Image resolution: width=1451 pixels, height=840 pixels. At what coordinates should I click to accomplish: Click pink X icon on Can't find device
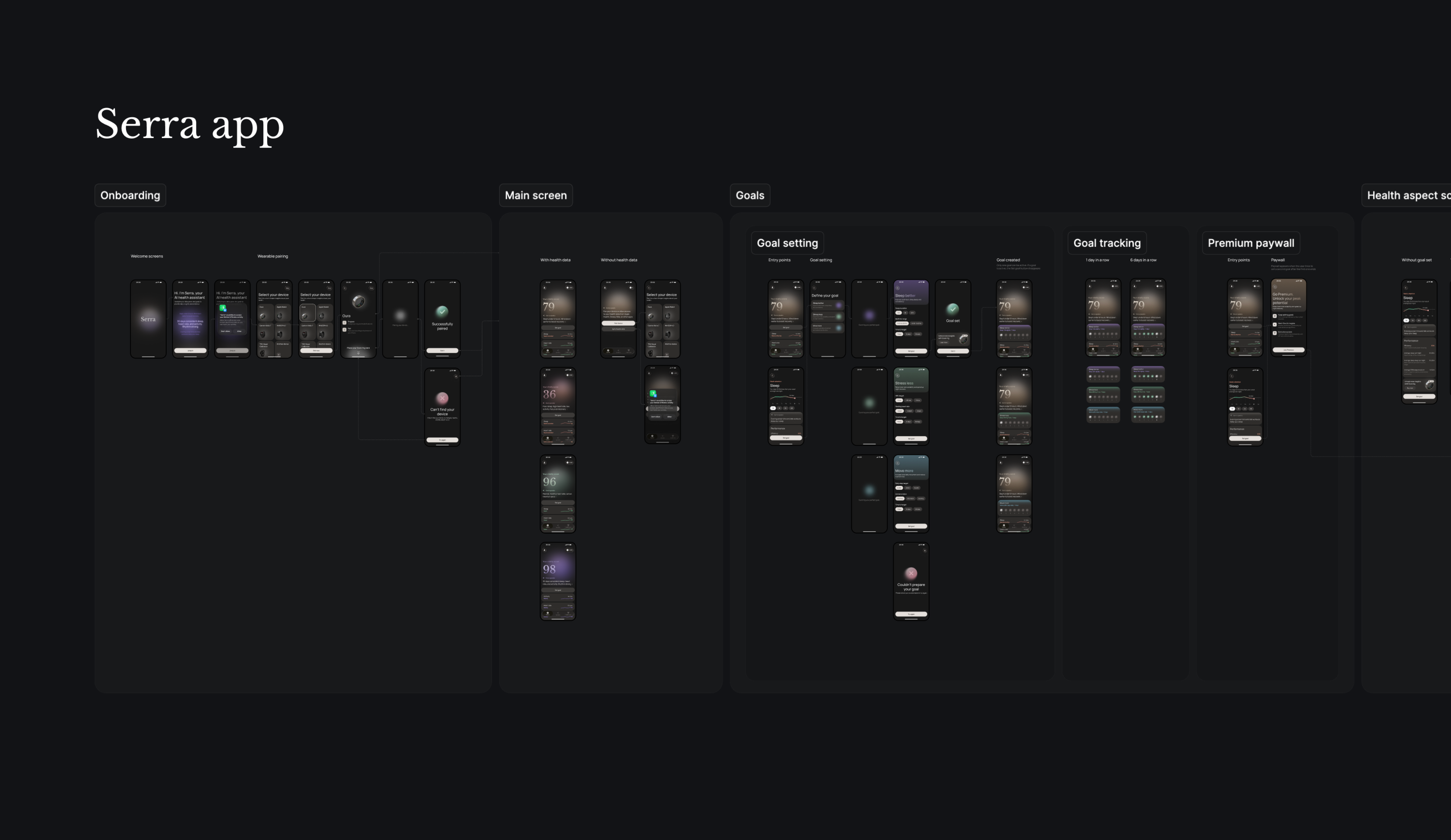tap(442, 398)
